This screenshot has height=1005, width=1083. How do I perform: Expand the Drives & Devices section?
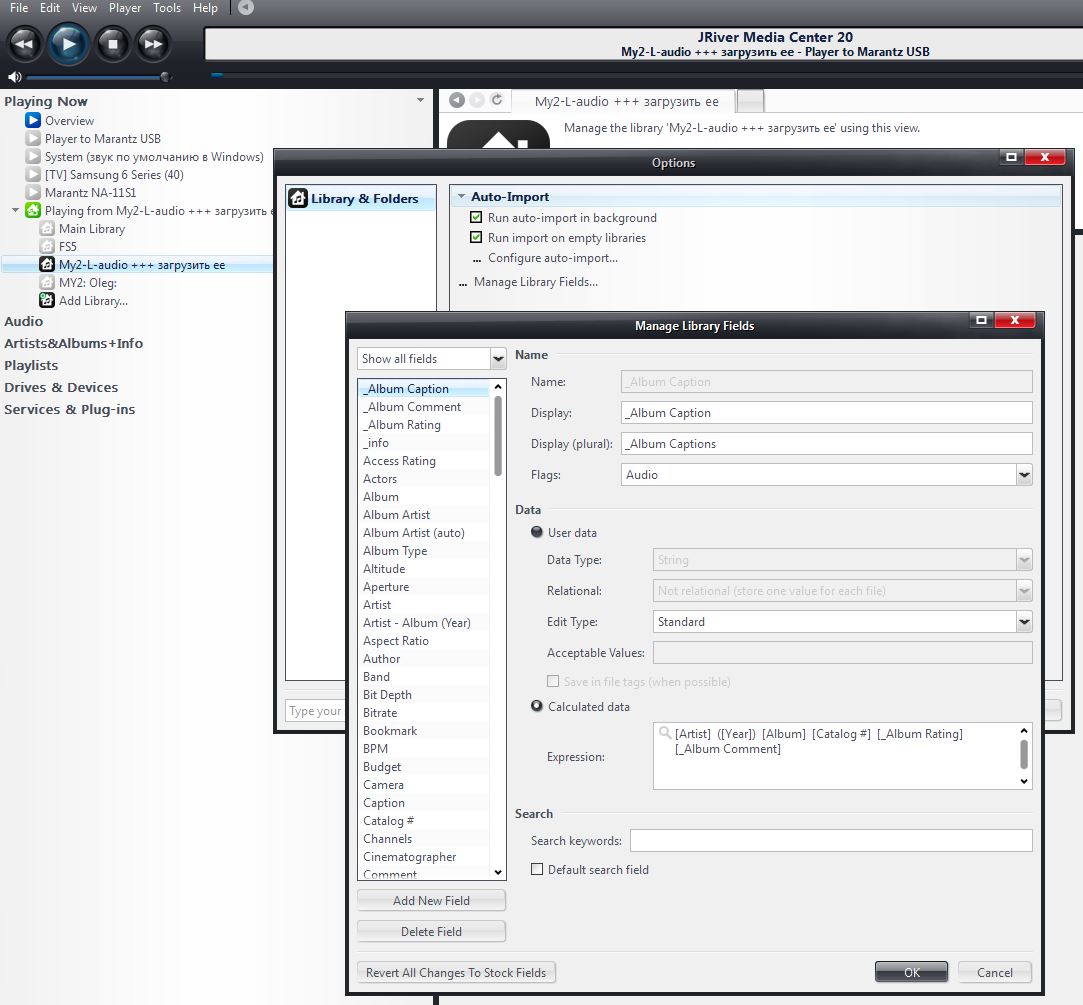tap(61, 387)
